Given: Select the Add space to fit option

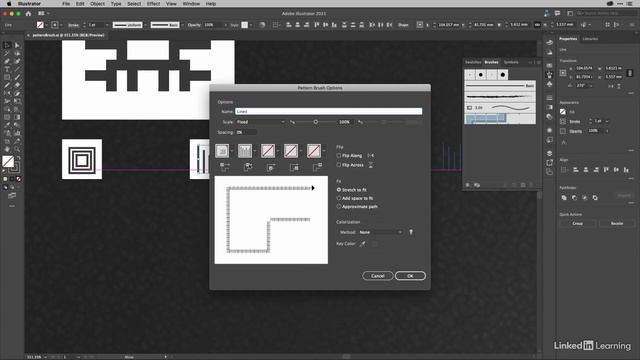Looking at the screenshot, I should point(339,198).
